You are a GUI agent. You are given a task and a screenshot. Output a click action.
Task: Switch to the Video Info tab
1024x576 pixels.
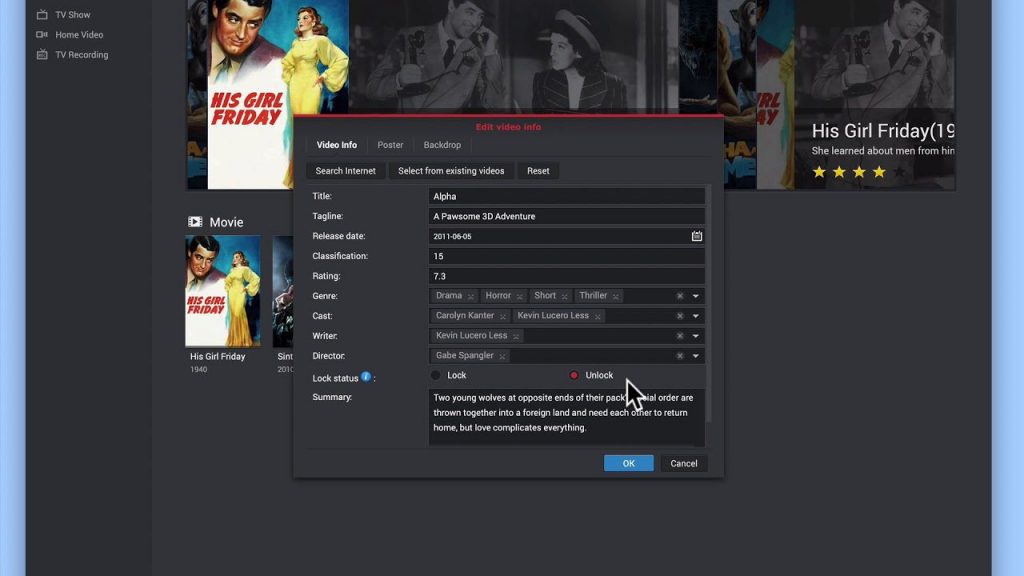(336, 145)
